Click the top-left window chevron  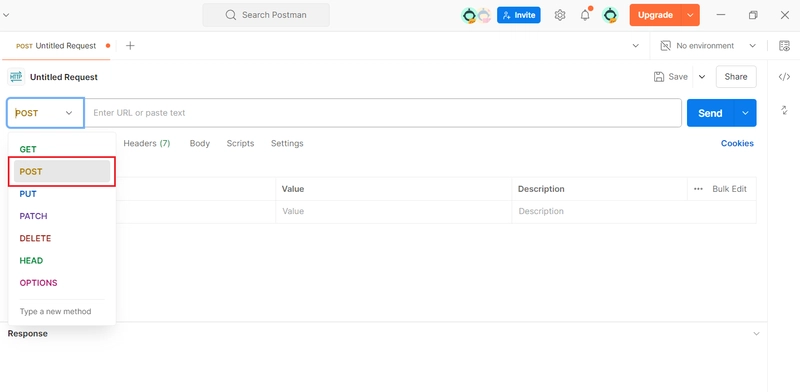(6, 15)
